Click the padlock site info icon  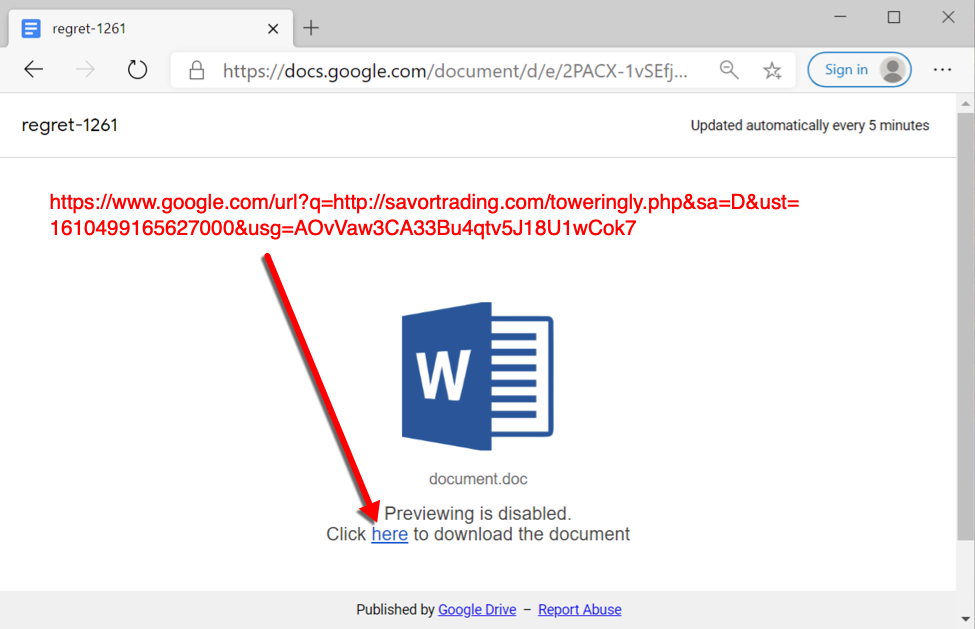point(197,70)
